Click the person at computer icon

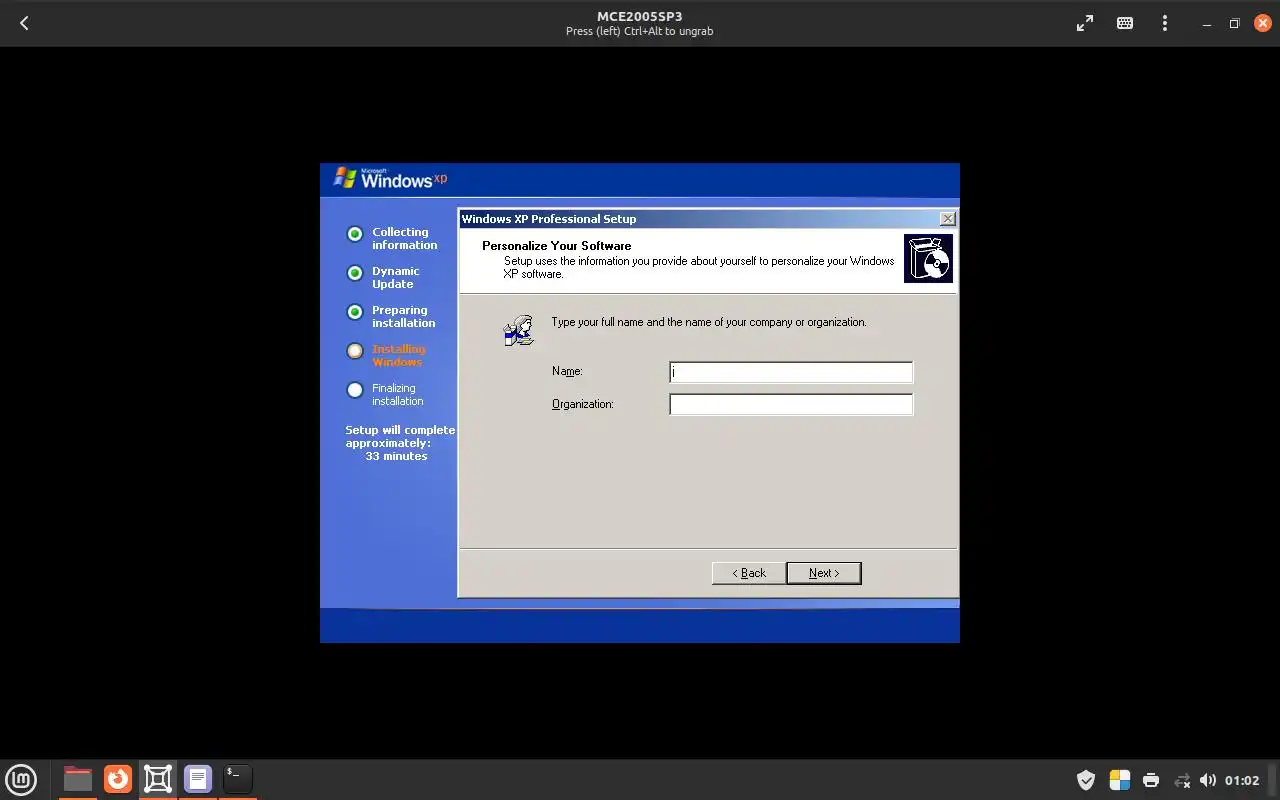click(x=519, y=331)
